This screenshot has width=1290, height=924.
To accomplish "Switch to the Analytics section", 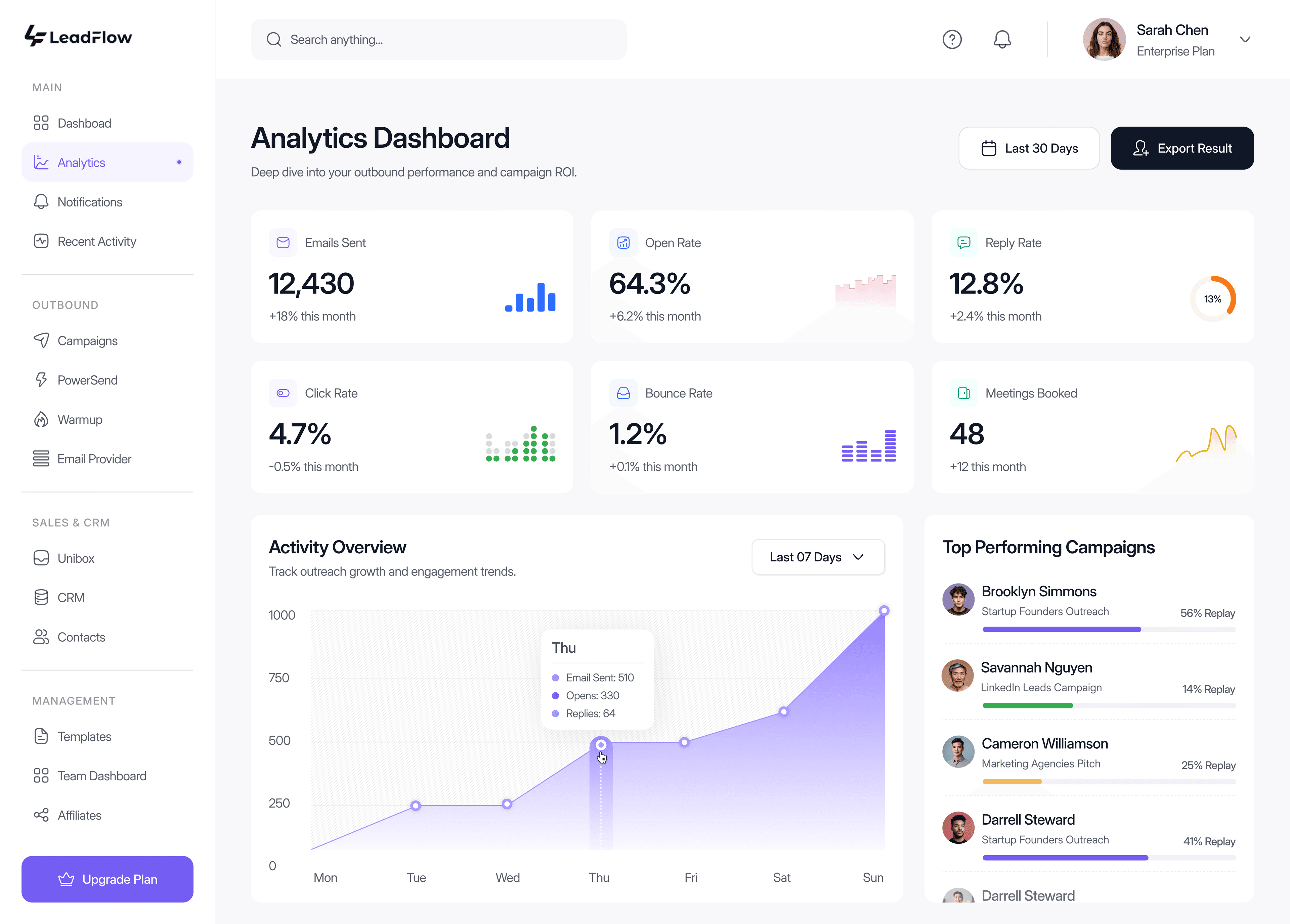I will point(81,162).
